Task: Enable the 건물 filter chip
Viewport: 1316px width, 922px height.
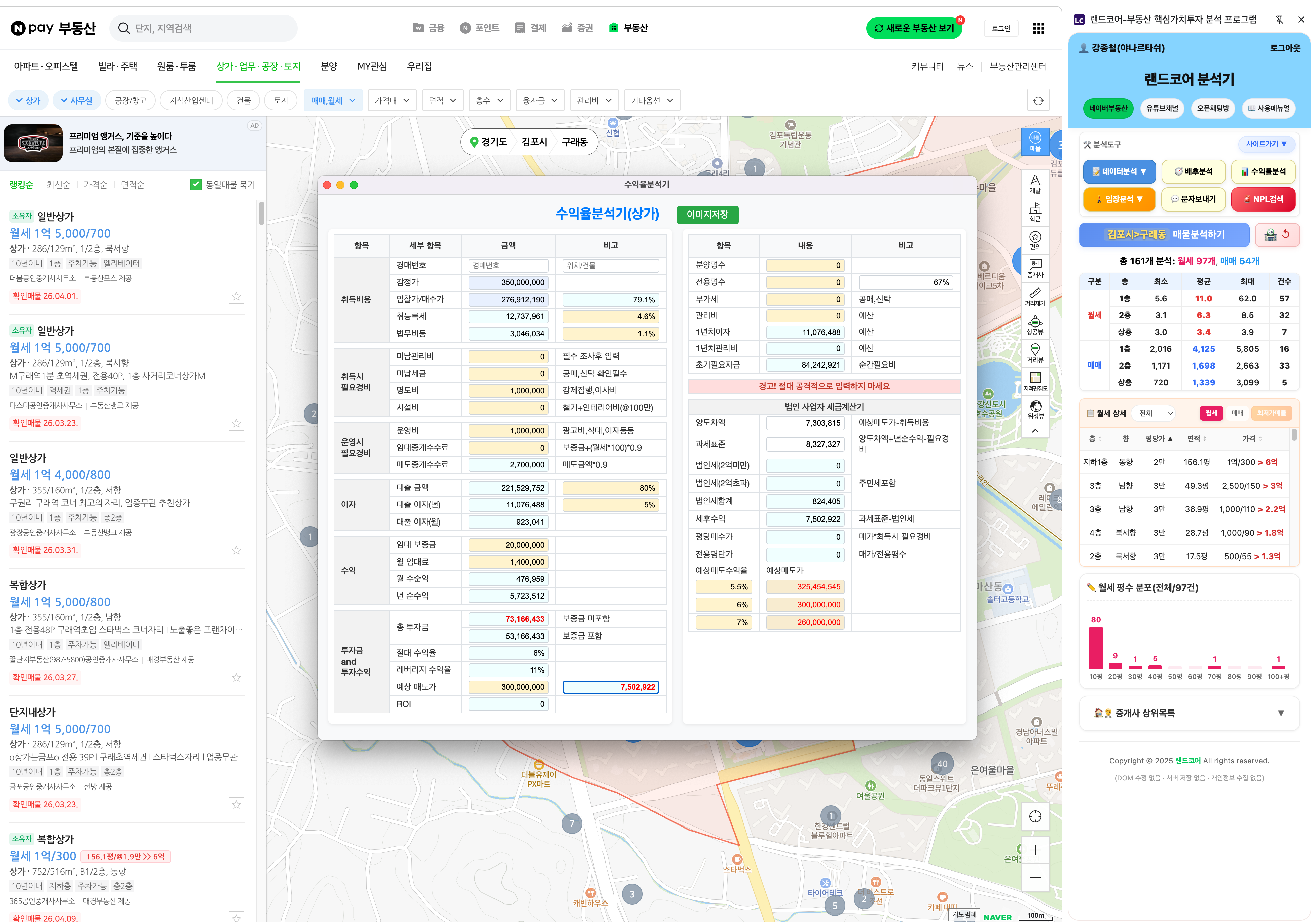Action: (244, 101)
